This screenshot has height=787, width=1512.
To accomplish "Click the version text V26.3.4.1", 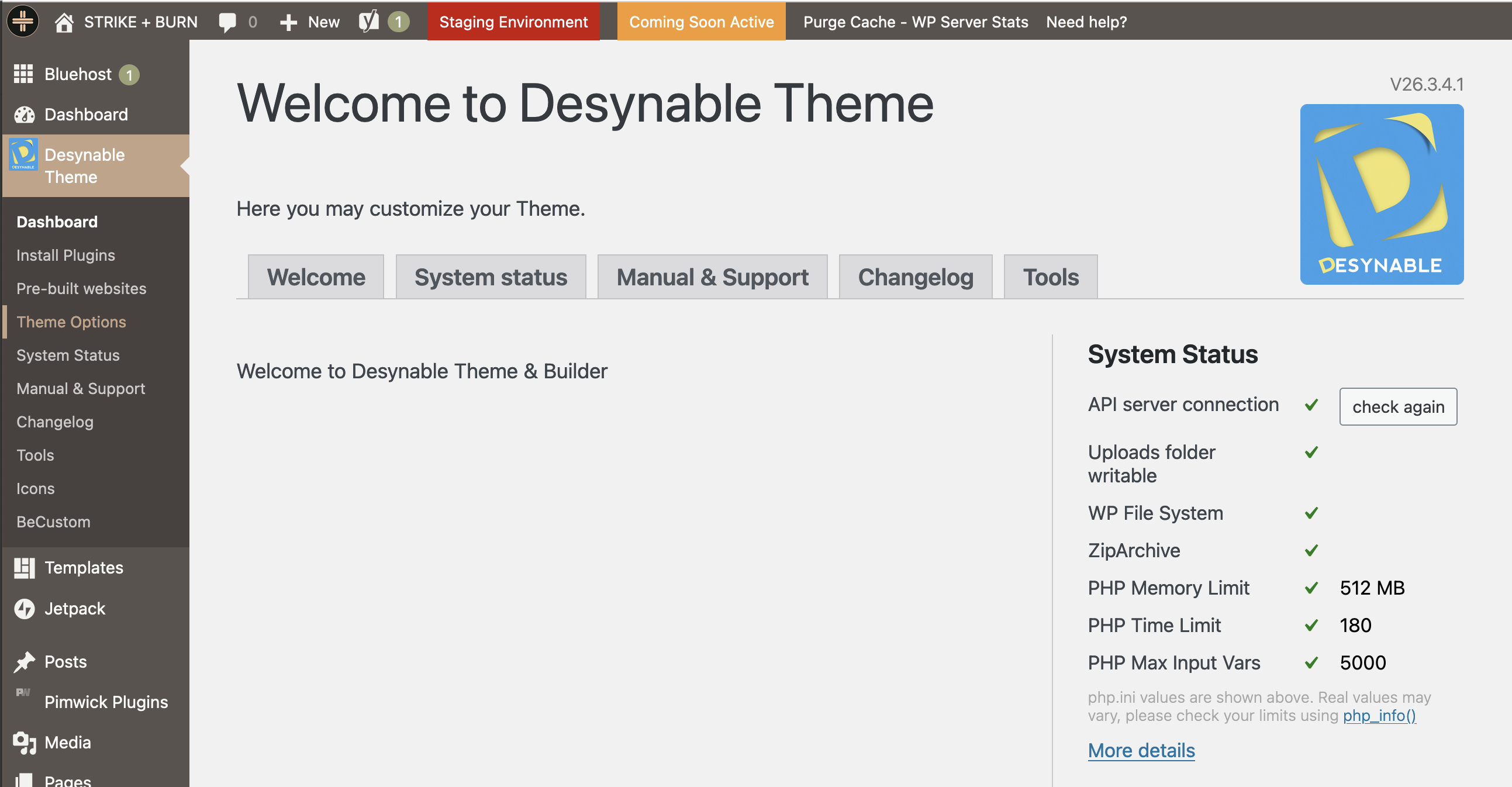I will click(1426, 85).
